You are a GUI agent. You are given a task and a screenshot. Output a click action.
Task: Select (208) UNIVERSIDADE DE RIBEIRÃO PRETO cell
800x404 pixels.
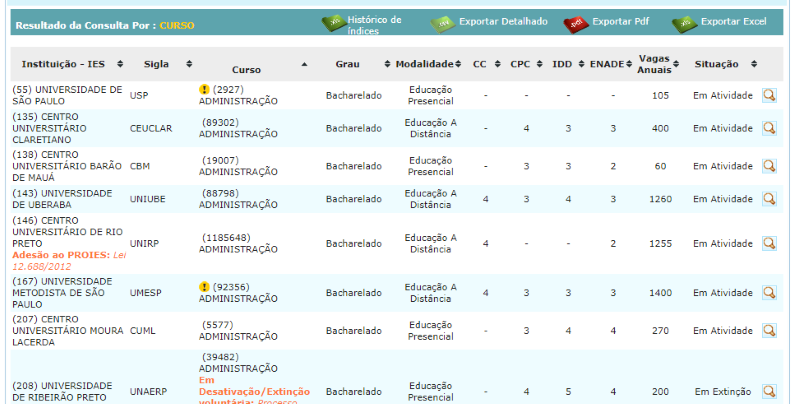click(x=62, y=391)
